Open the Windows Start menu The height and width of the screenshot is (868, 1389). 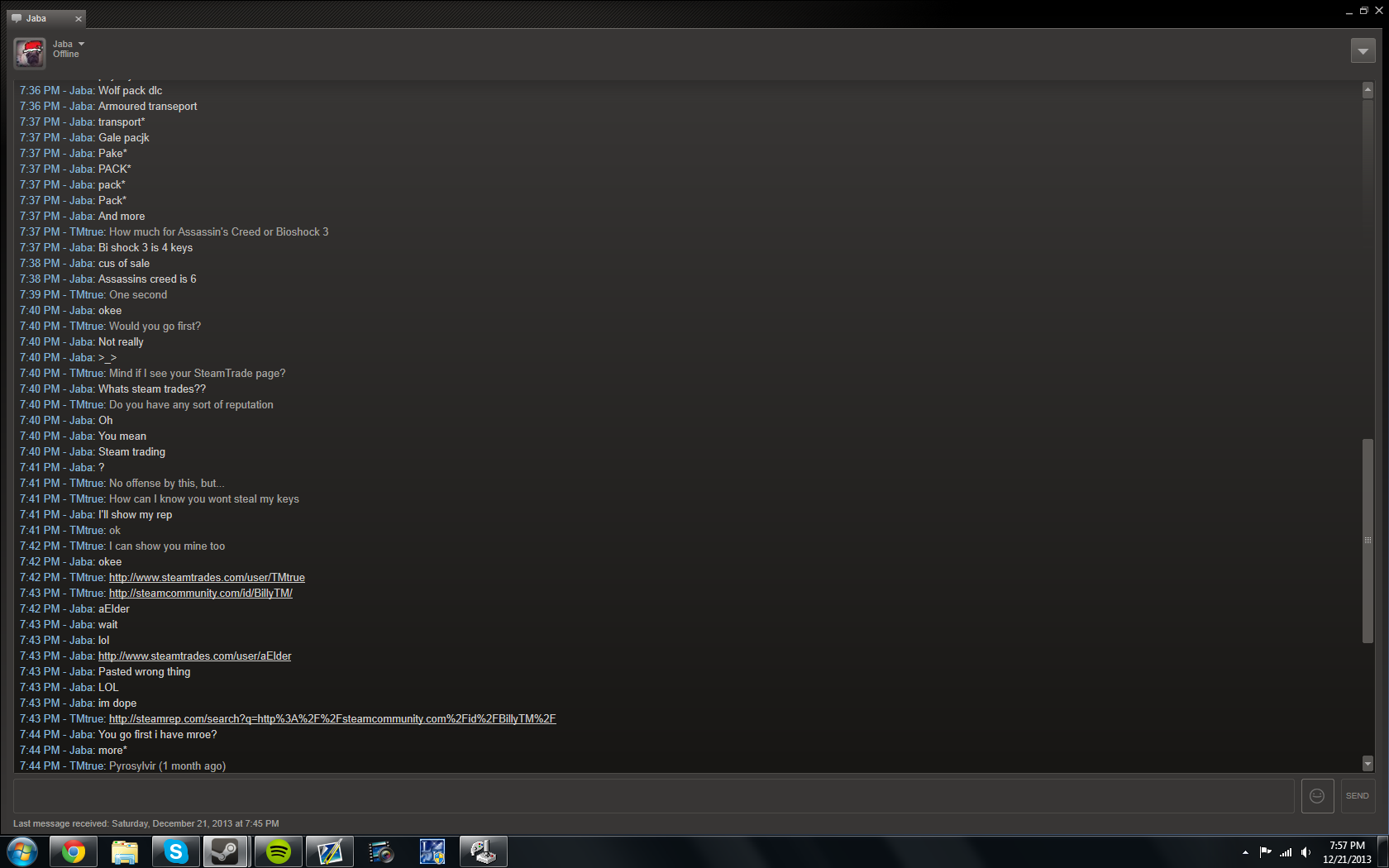[22, 851]
